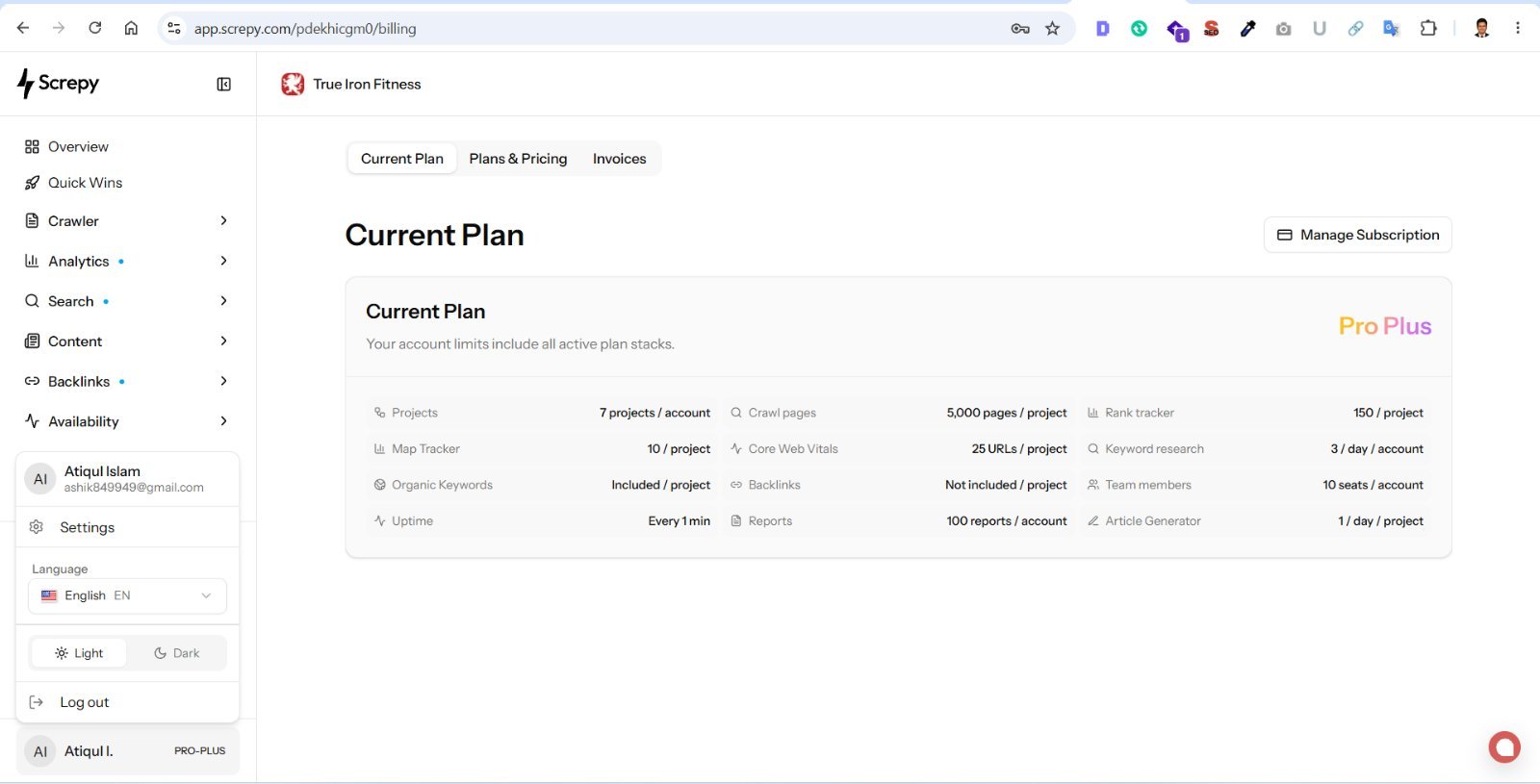The height and width of the screenshot is (784, 1540).
Task: Bookmark this page with star icon
Action: 1052,29
